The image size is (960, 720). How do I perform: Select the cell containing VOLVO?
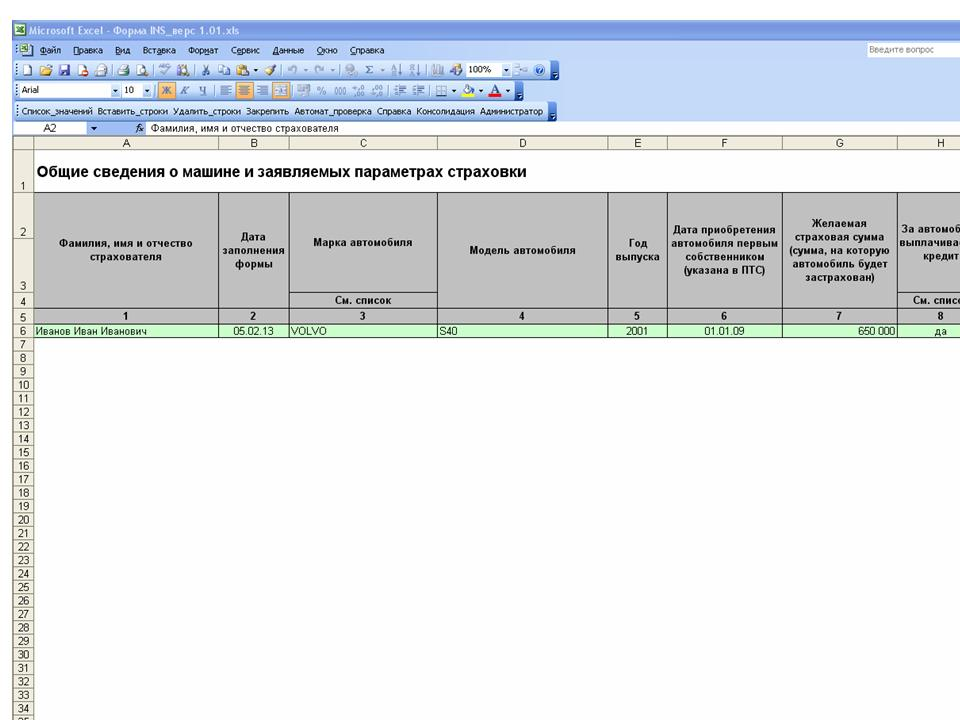363,331
